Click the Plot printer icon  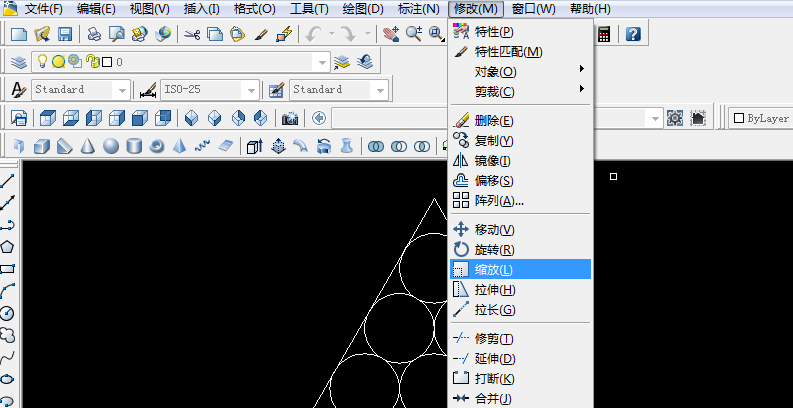tap(95, 34)
